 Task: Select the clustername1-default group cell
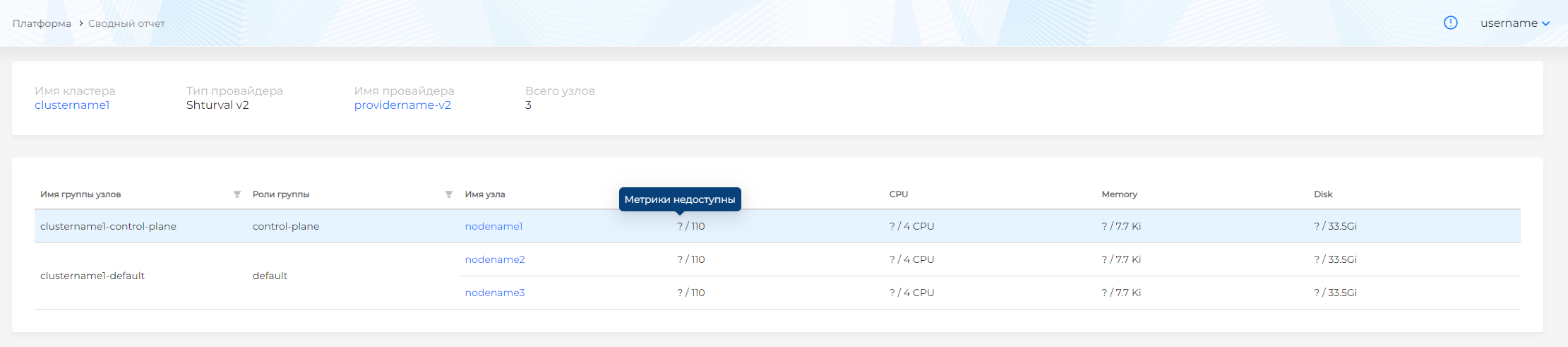tap(92, 276)
